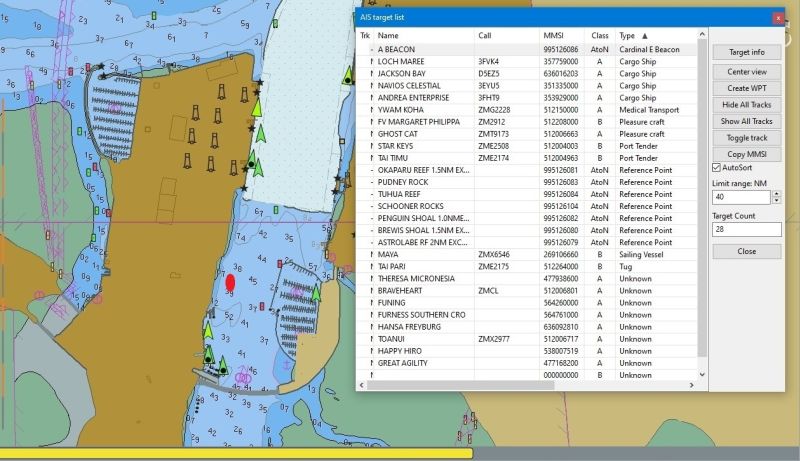The width and height of the screenshot is (800, 461).
Task: Select the LOCH MAREE row
Action: point(527,62)
